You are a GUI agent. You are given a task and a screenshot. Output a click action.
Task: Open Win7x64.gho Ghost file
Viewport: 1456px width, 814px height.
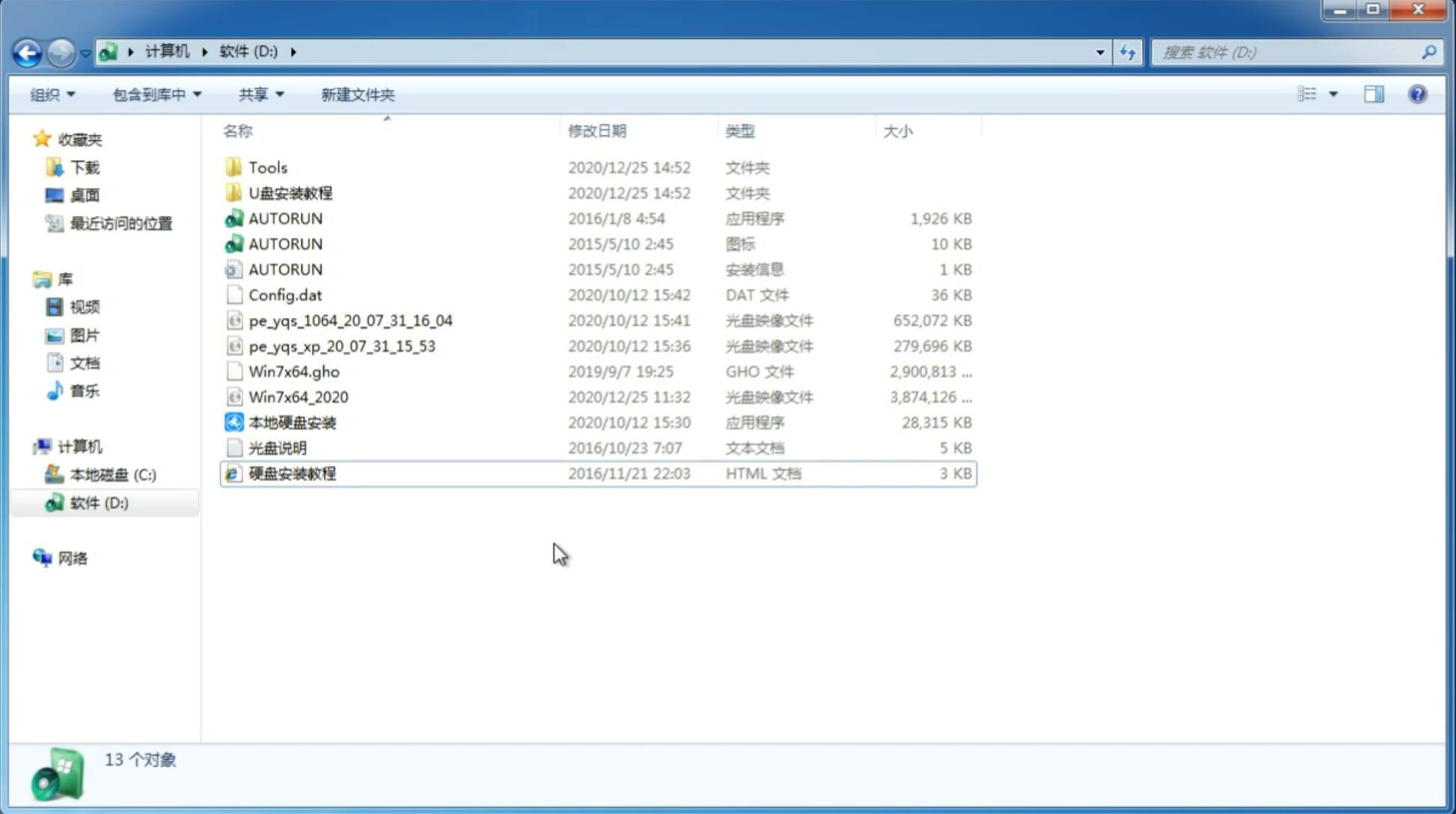click(x=294, y=371)
